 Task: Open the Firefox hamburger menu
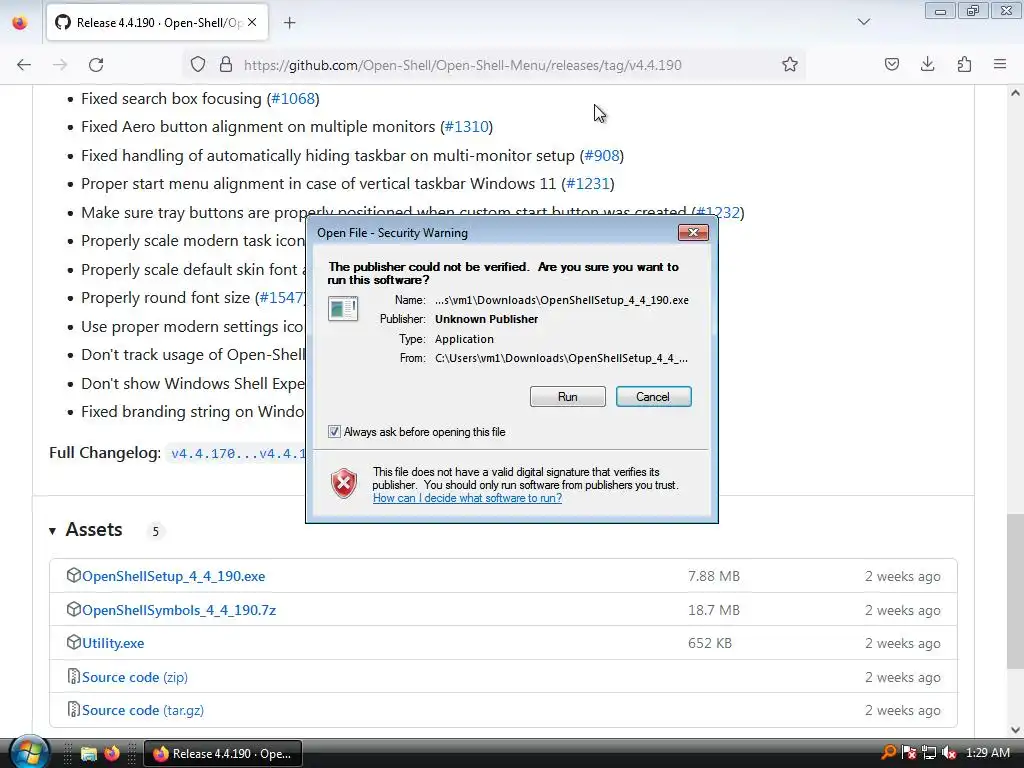coord(1000,65)
